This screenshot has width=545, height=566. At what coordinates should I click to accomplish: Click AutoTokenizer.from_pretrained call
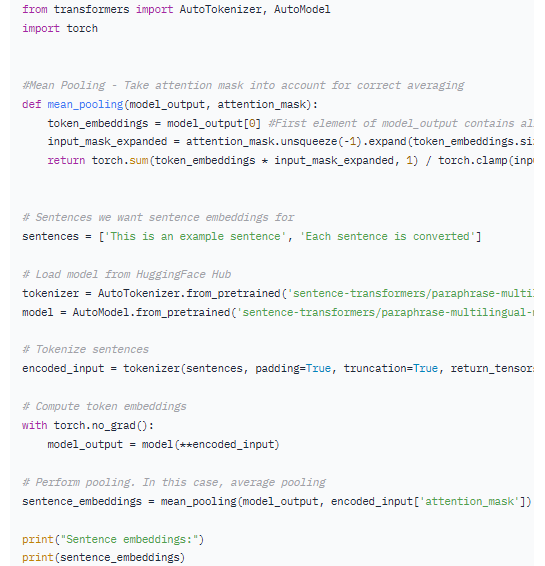coord(189,293)
